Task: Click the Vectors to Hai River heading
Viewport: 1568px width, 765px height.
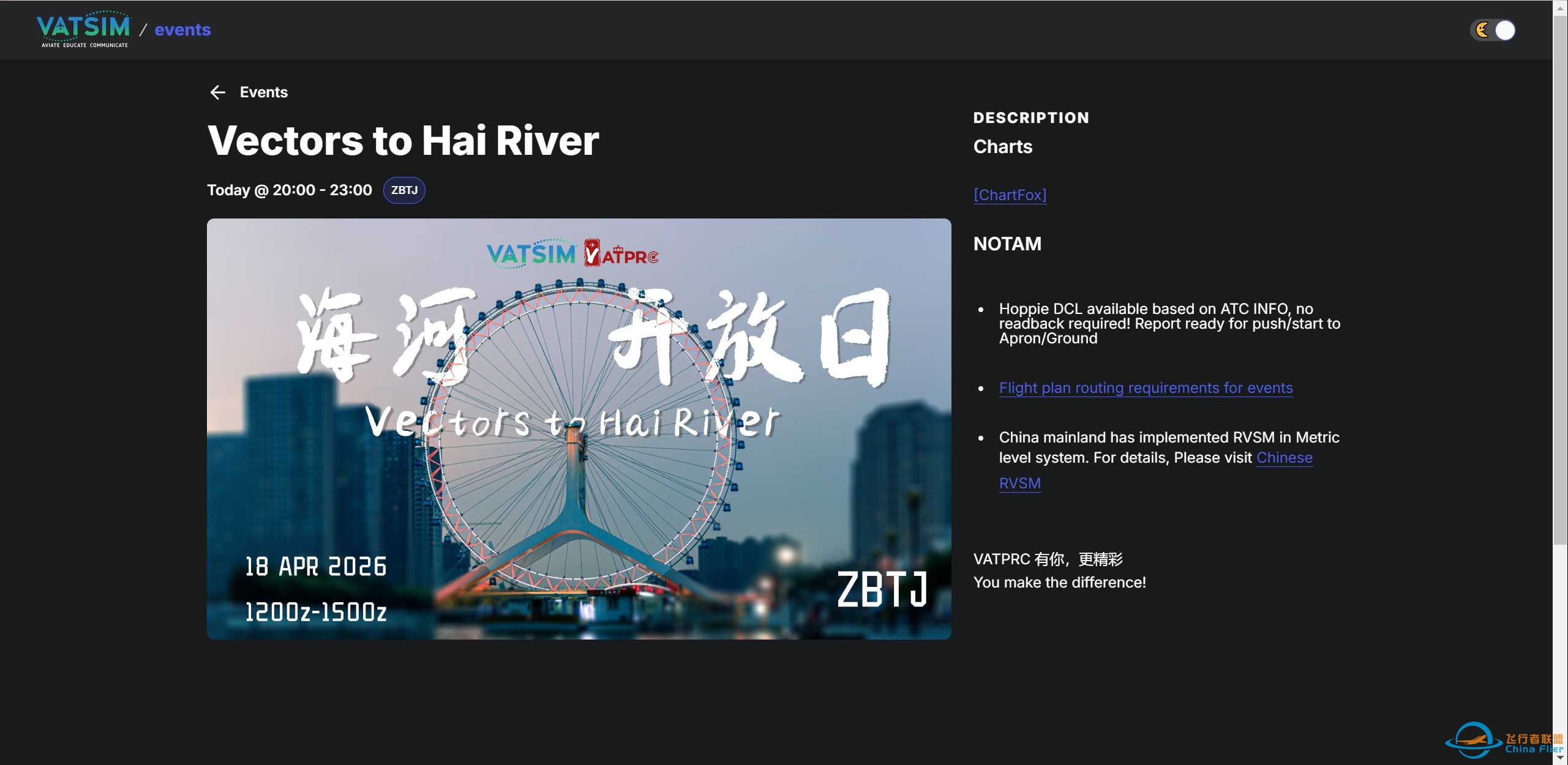Action: coord(403,141)
